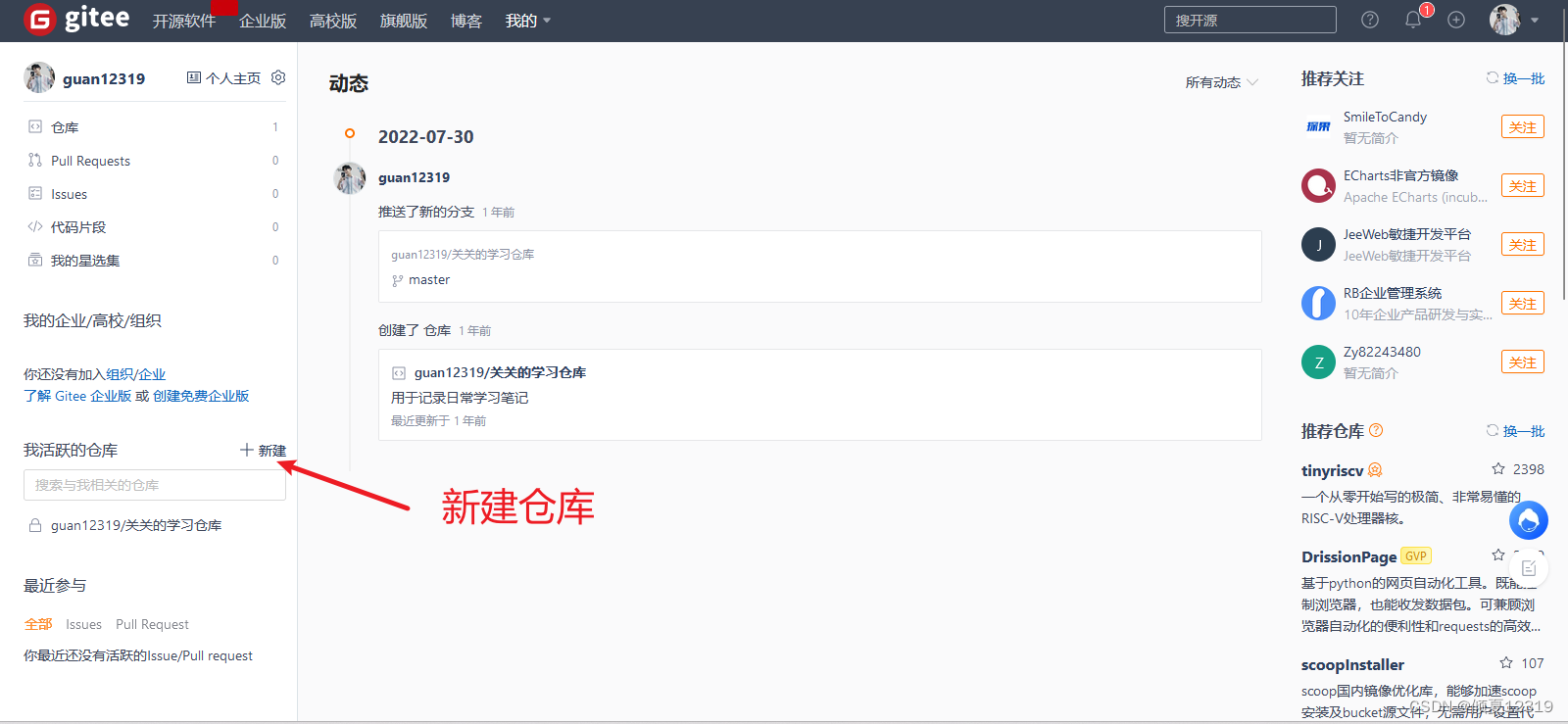The height and width of the screenshot is (724, 1568).
Task: Select the 全部 tab under 最近参与
Action: coord(38,624)
